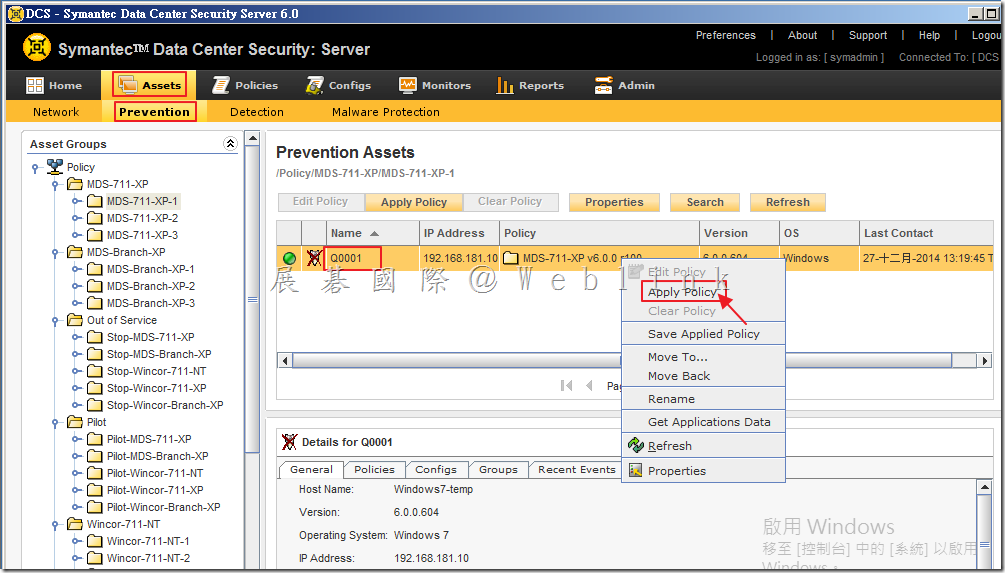1005x573 pixels.
Task: Click the Out of Service folder icon
Action: [75, 320]
